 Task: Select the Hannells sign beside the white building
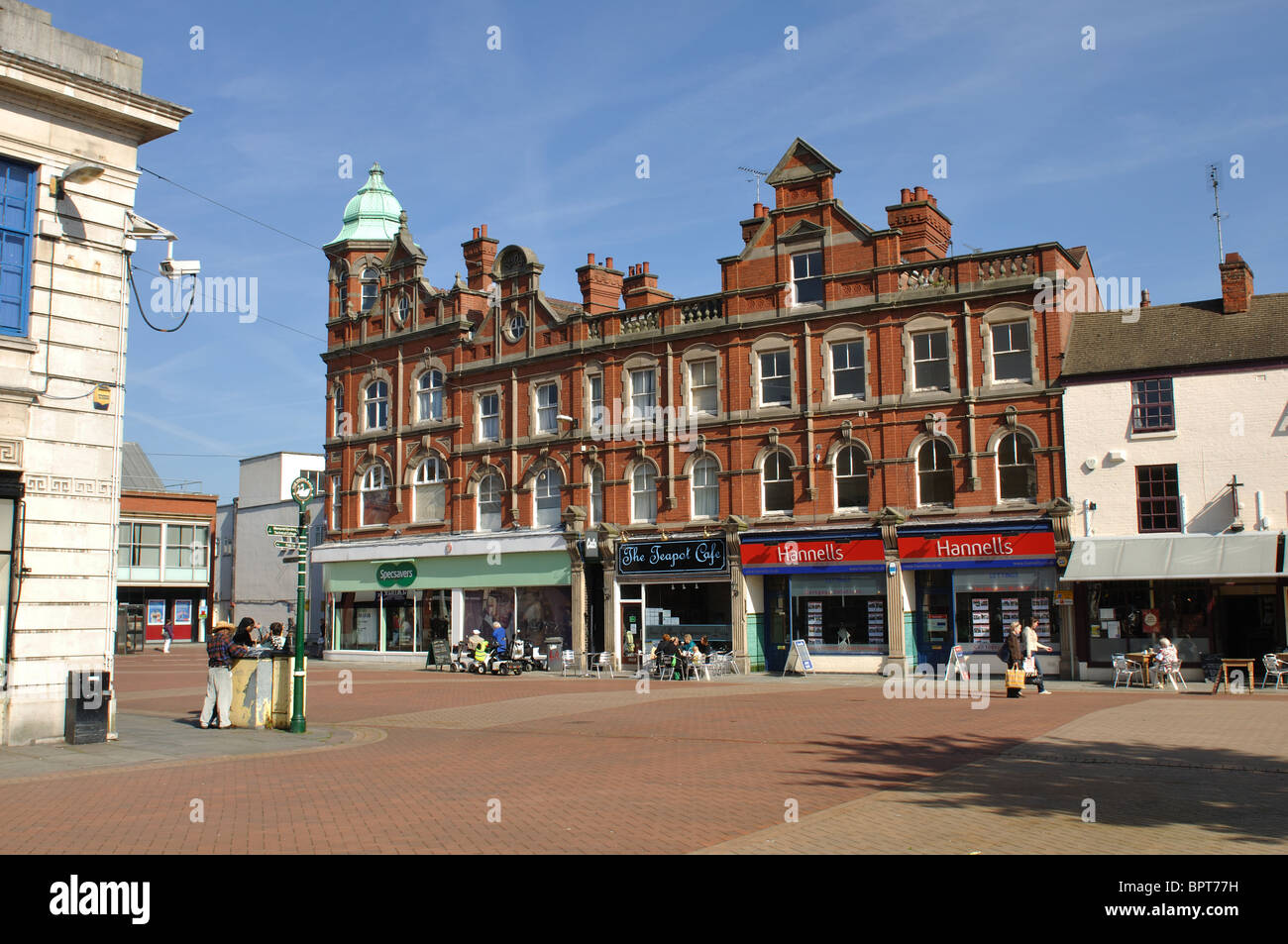[x=975, y=546]
